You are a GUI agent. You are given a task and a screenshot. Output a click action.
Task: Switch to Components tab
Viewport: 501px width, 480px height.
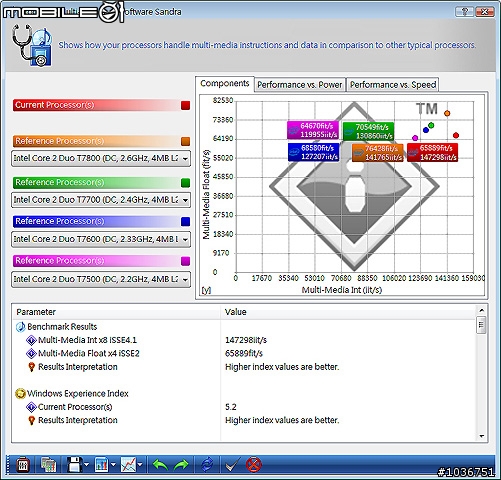click(x=225, y=83)
